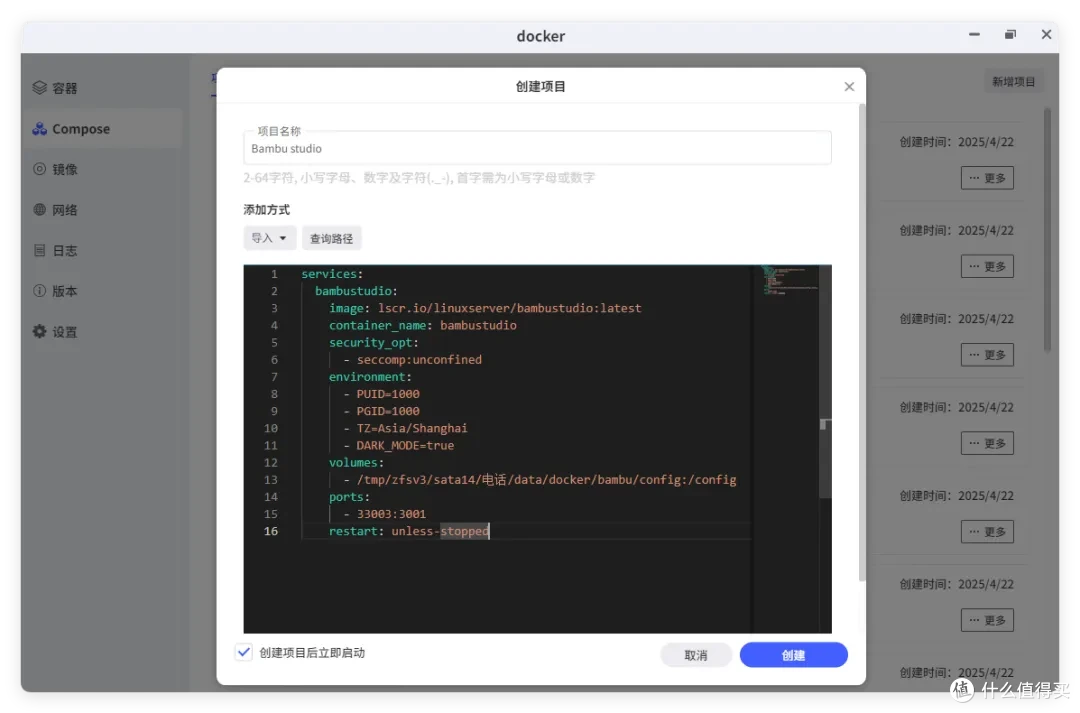Click the 'bambustudio:' service name line
Screen dimensions: 1080x713
click(356, 291)
